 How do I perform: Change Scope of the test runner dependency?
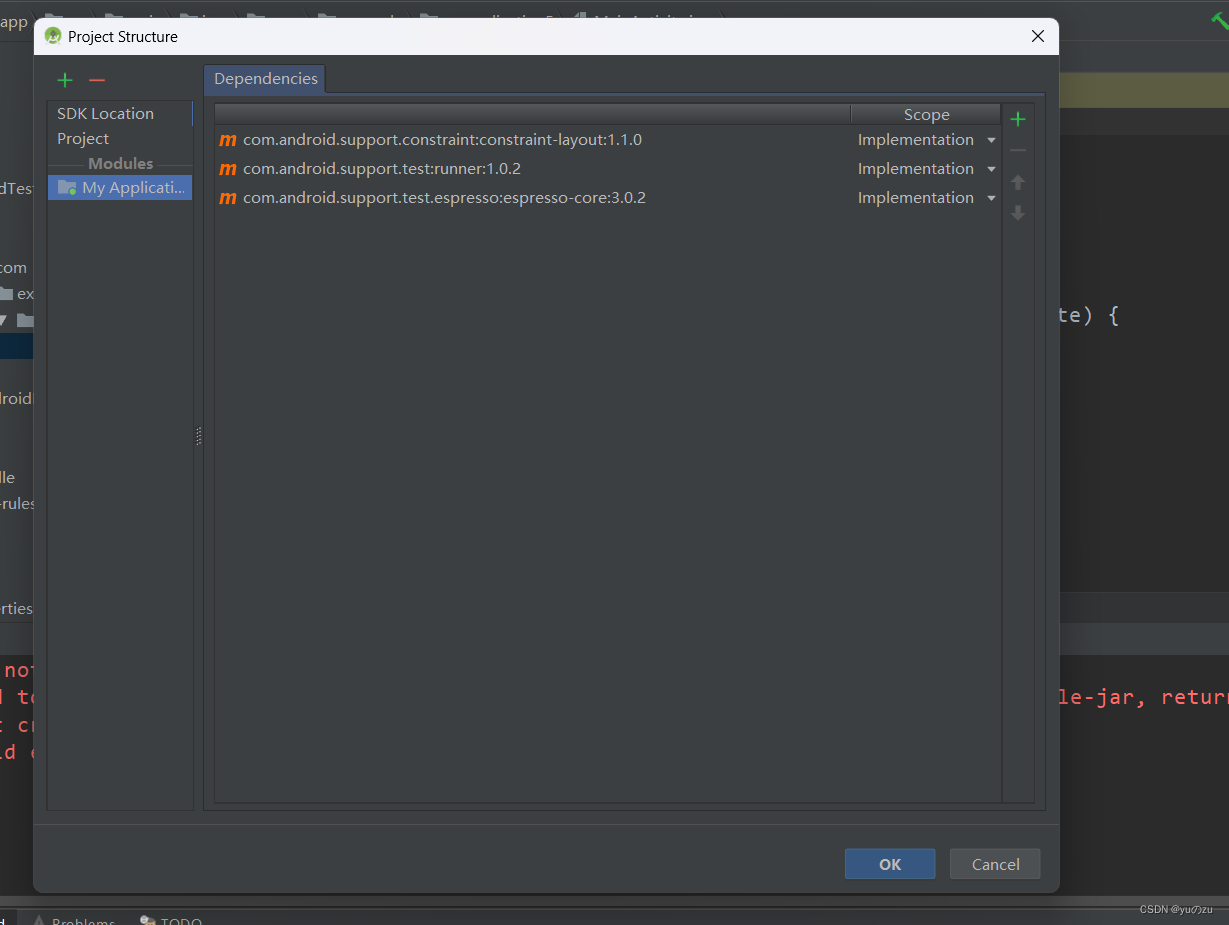(990, 168)
